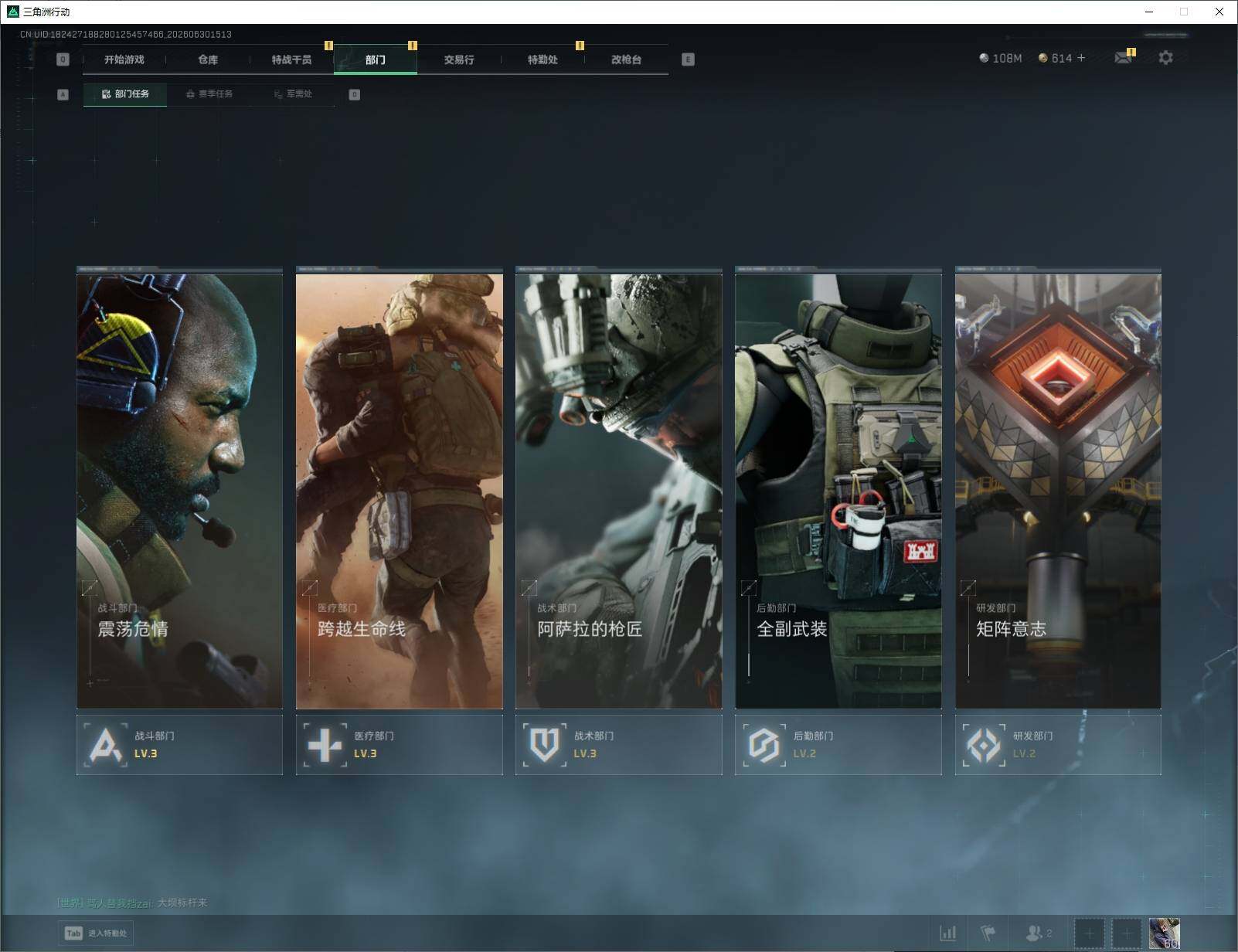Click the first empty teammate invite slot
Screen dimensions: 1238x952
pos(1089,933)
